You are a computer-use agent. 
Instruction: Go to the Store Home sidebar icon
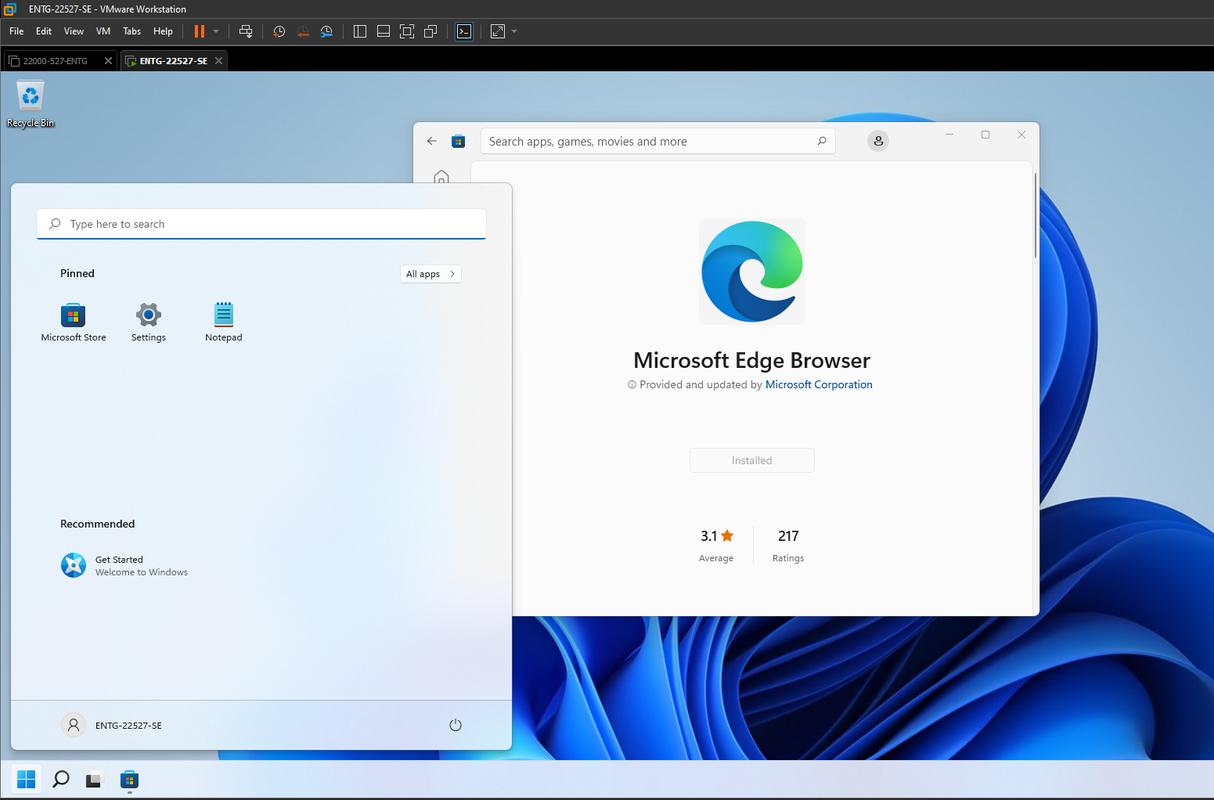pyautogui.click(x=441, y=177)
